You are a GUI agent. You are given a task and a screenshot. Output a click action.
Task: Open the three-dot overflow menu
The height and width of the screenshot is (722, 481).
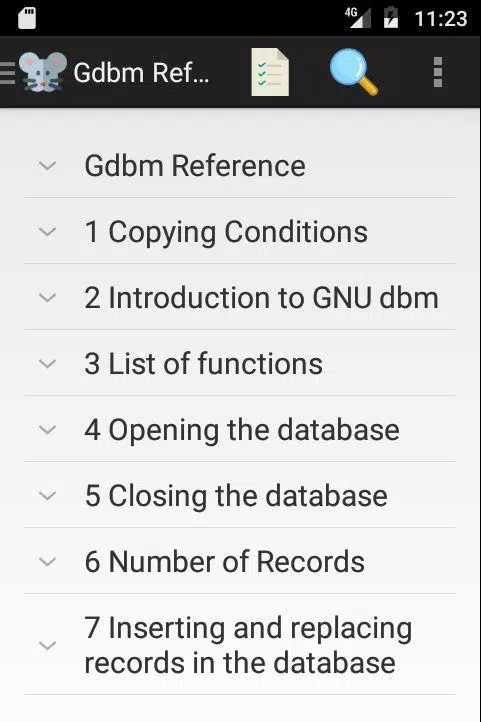[x=438, y=72]
